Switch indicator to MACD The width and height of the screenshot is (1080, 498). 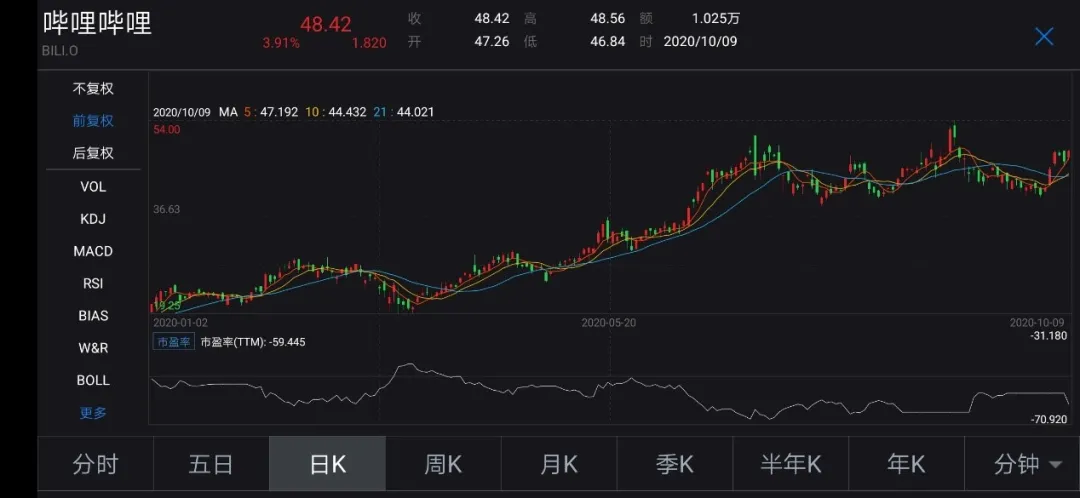coord(93,251)
